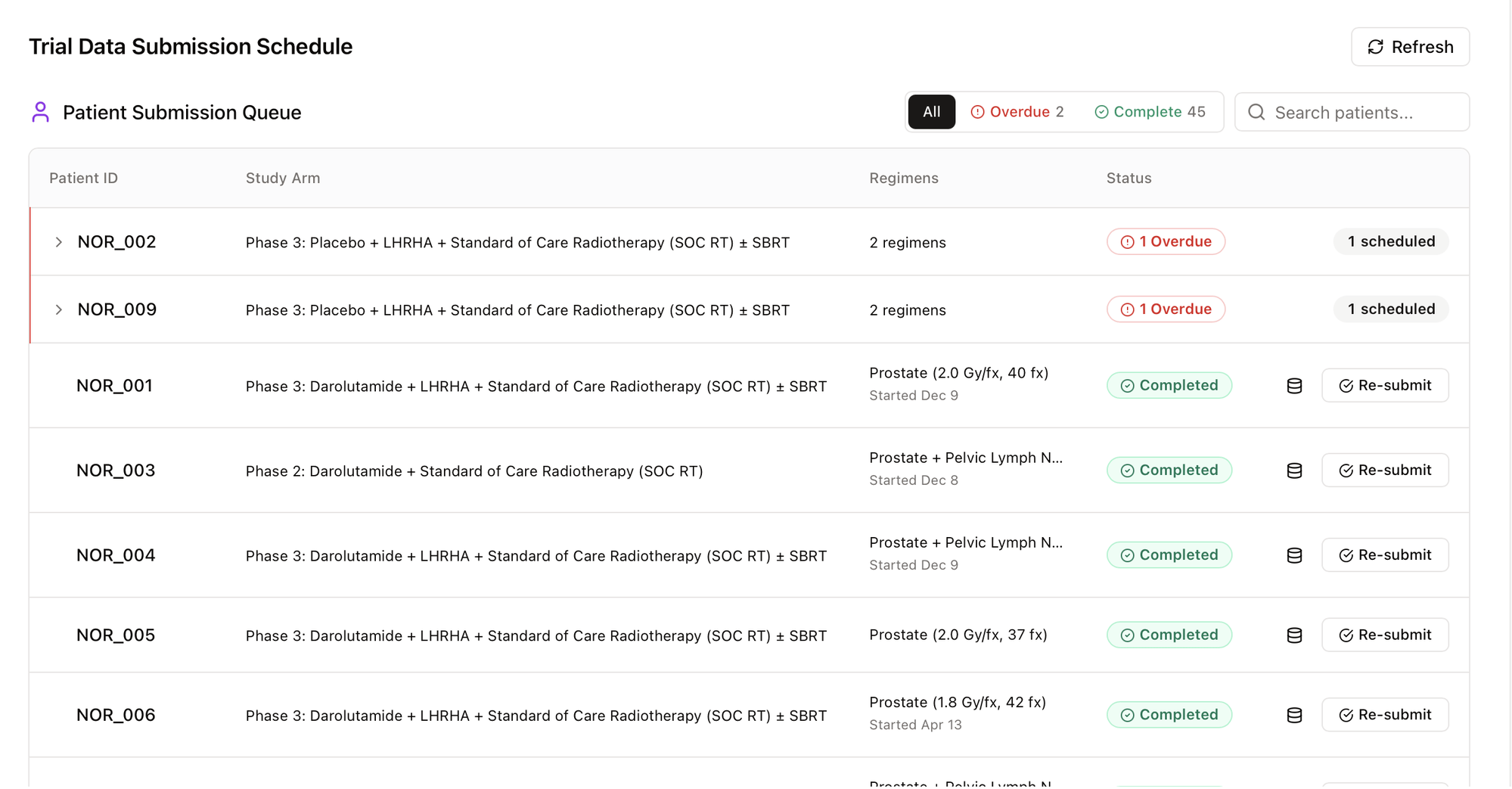Re-submit data for NOR_005

coord(1385,635)
